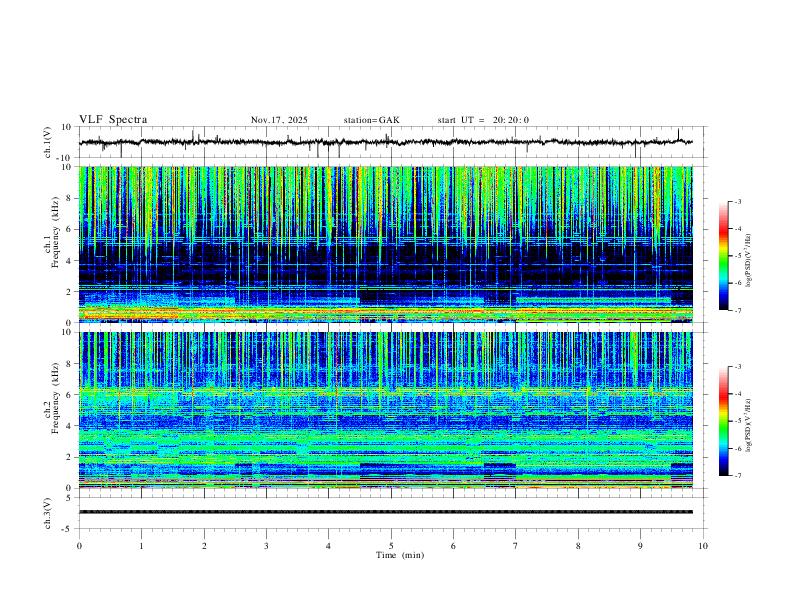Click the ch.1 spectrogram color scale bar
792x612 pixels.
point(723,256)
